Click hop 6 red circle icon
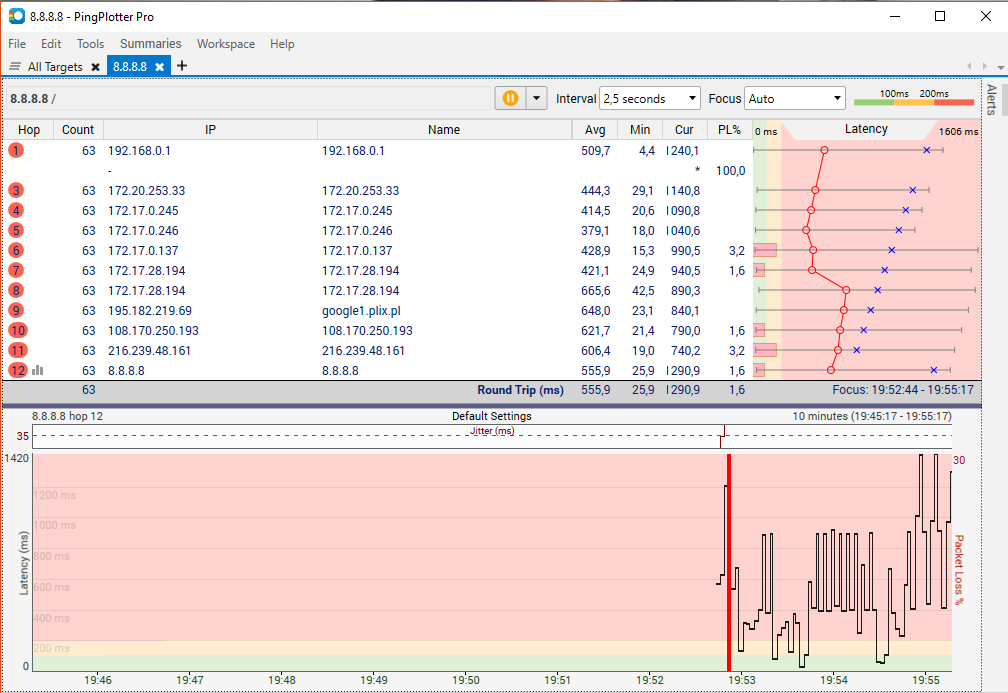 tap(16, 250)
